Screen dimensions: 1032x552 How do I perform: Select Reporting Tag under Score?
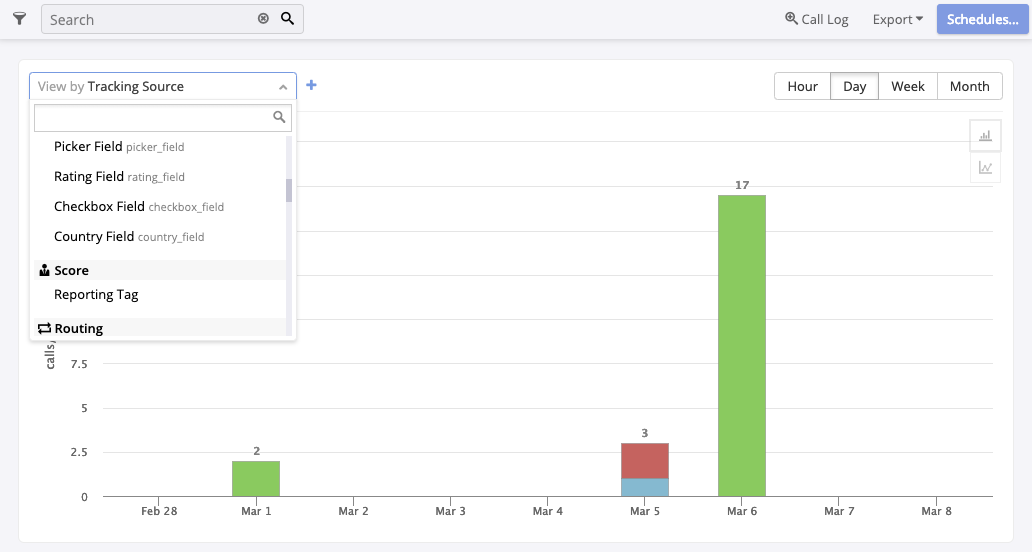tap(96, 295)
